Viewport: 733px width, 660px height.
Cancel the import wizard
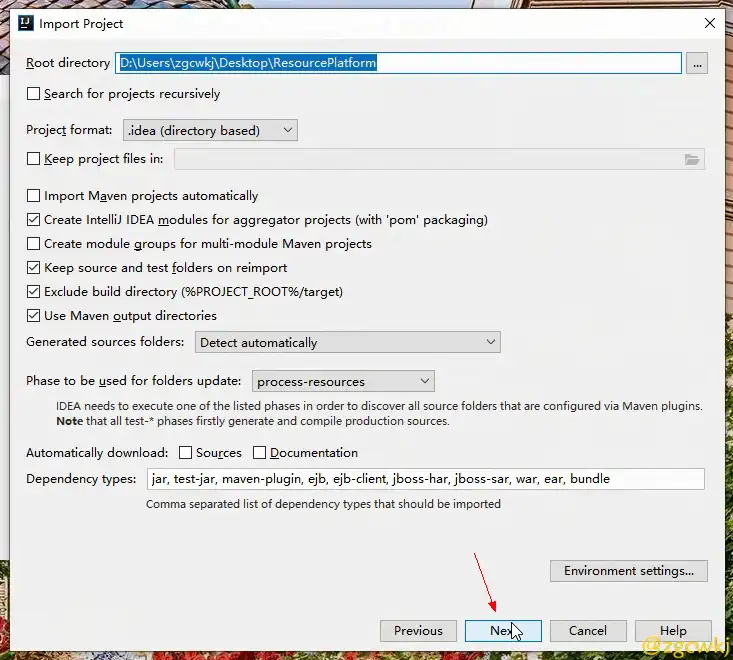588,631
